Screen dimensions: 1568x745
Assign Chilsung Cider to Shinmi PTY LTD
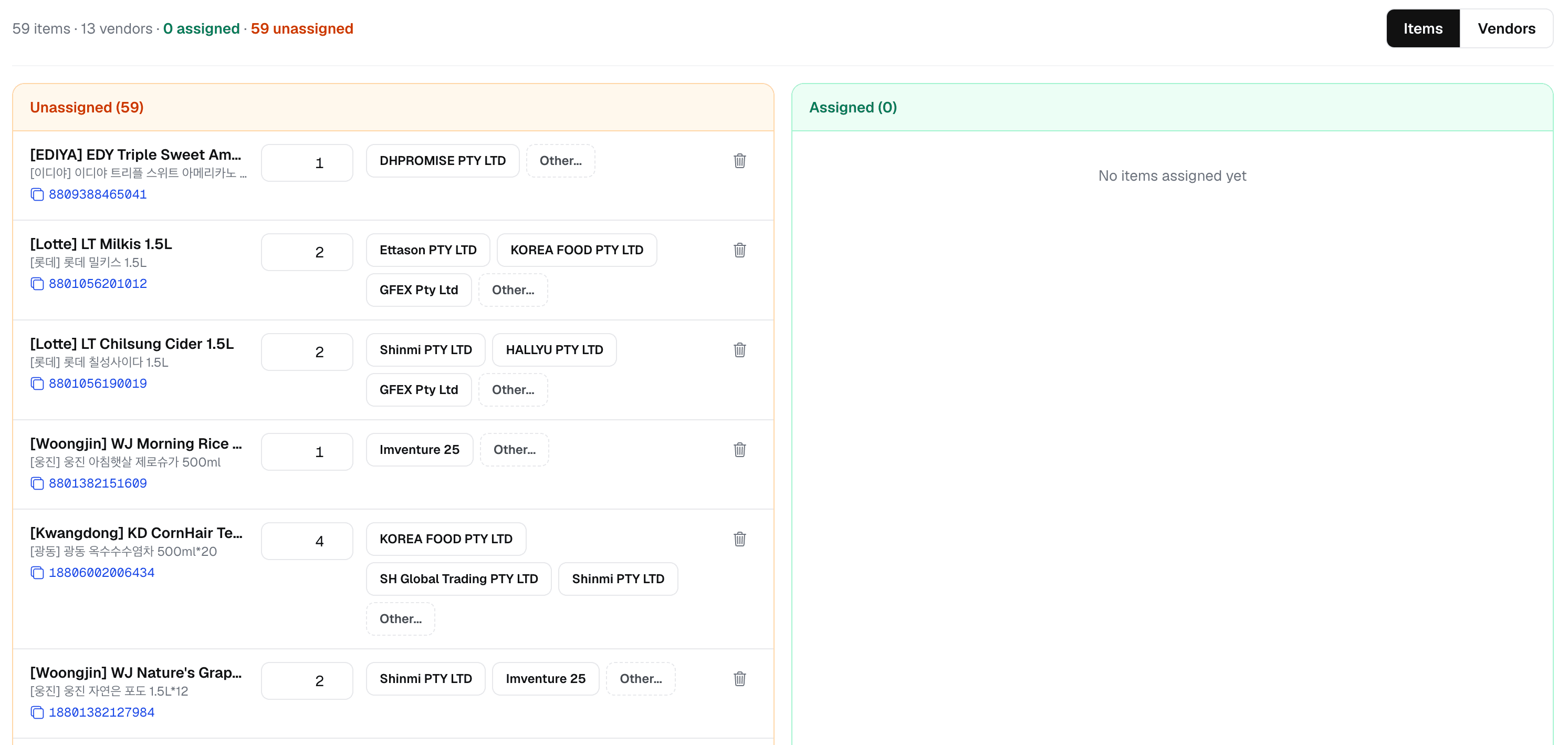425,350
